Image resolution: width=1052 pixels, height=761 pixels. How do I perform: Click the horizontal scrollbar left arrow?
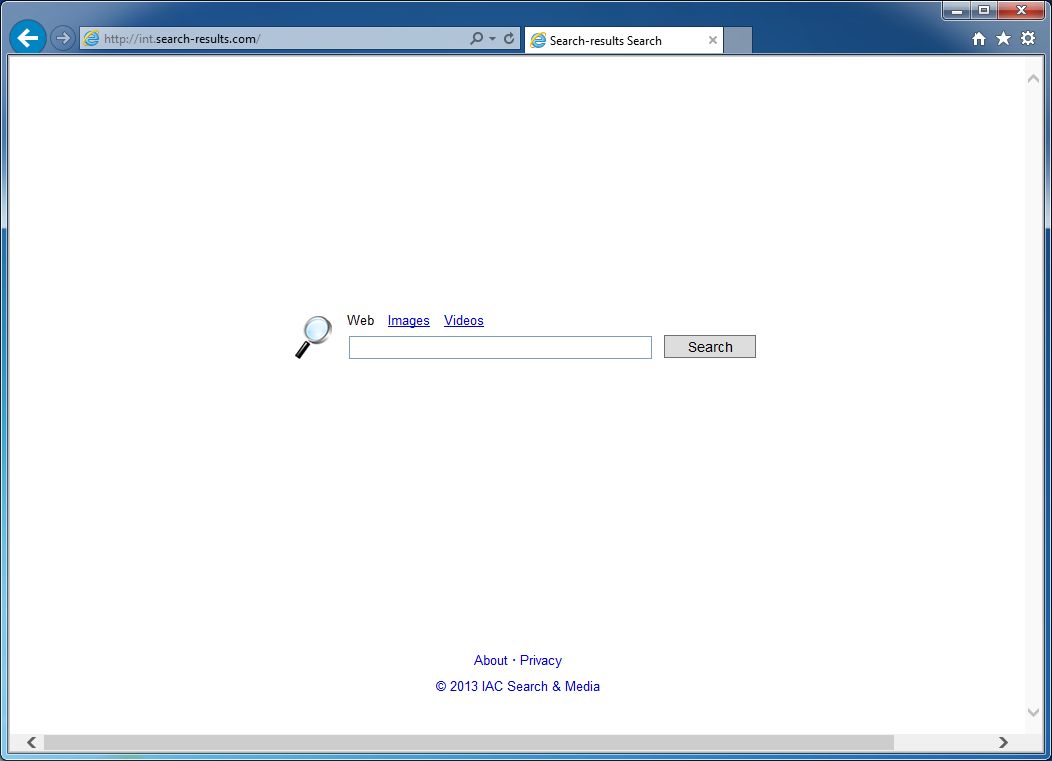(x=32, y=742)
